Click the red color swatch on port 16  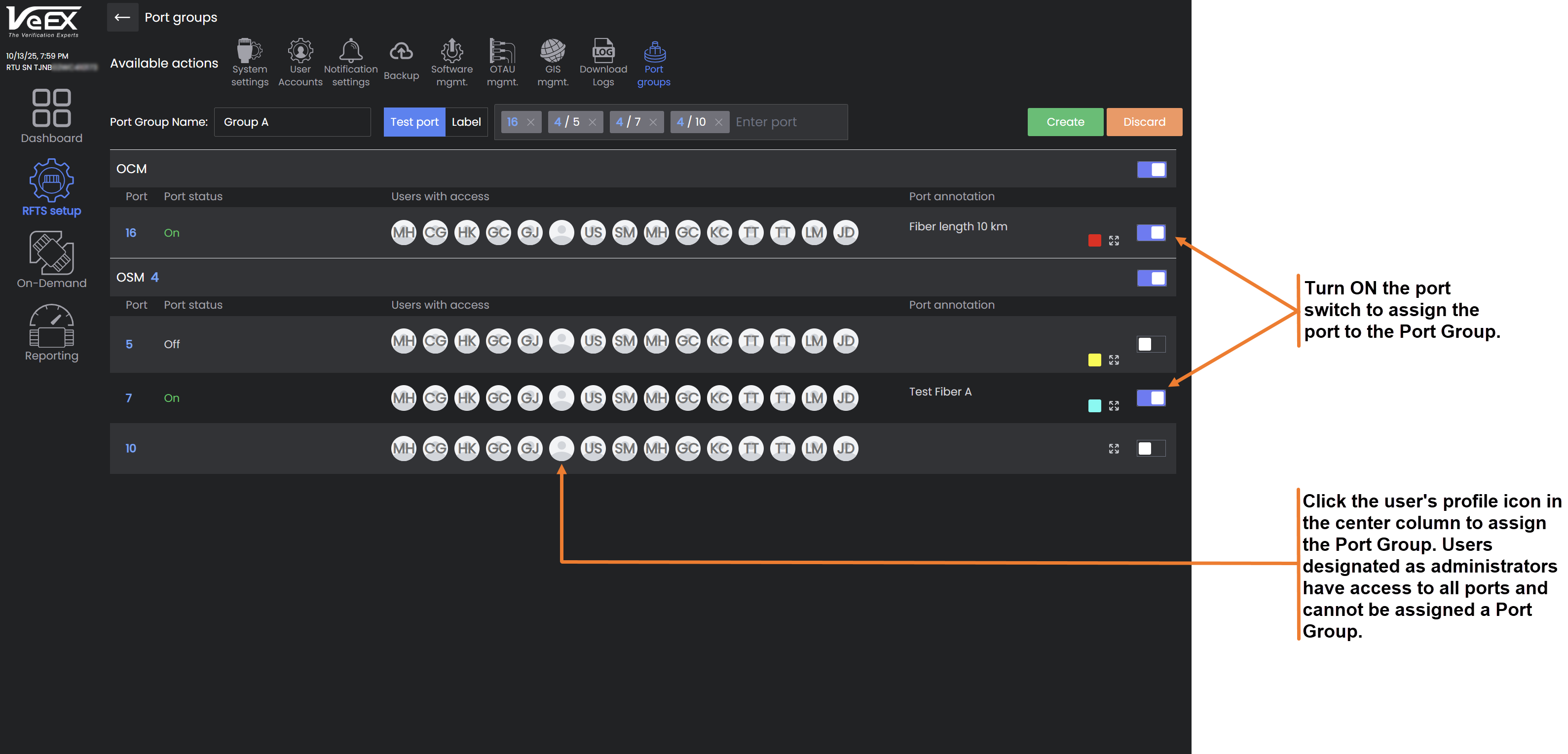(1094, 240)
